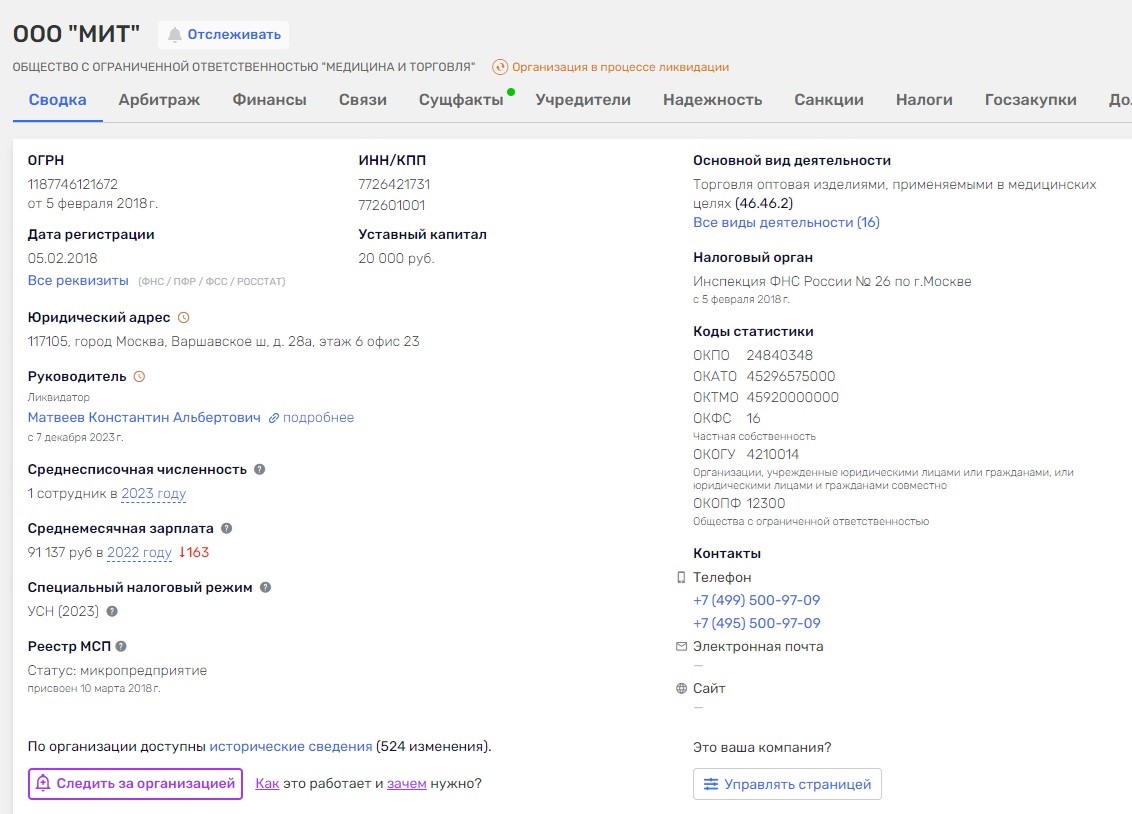Open the исторические сведения link
Image resolution: width=1132 pixels, height=814 pixels.
tap(291, 746)
